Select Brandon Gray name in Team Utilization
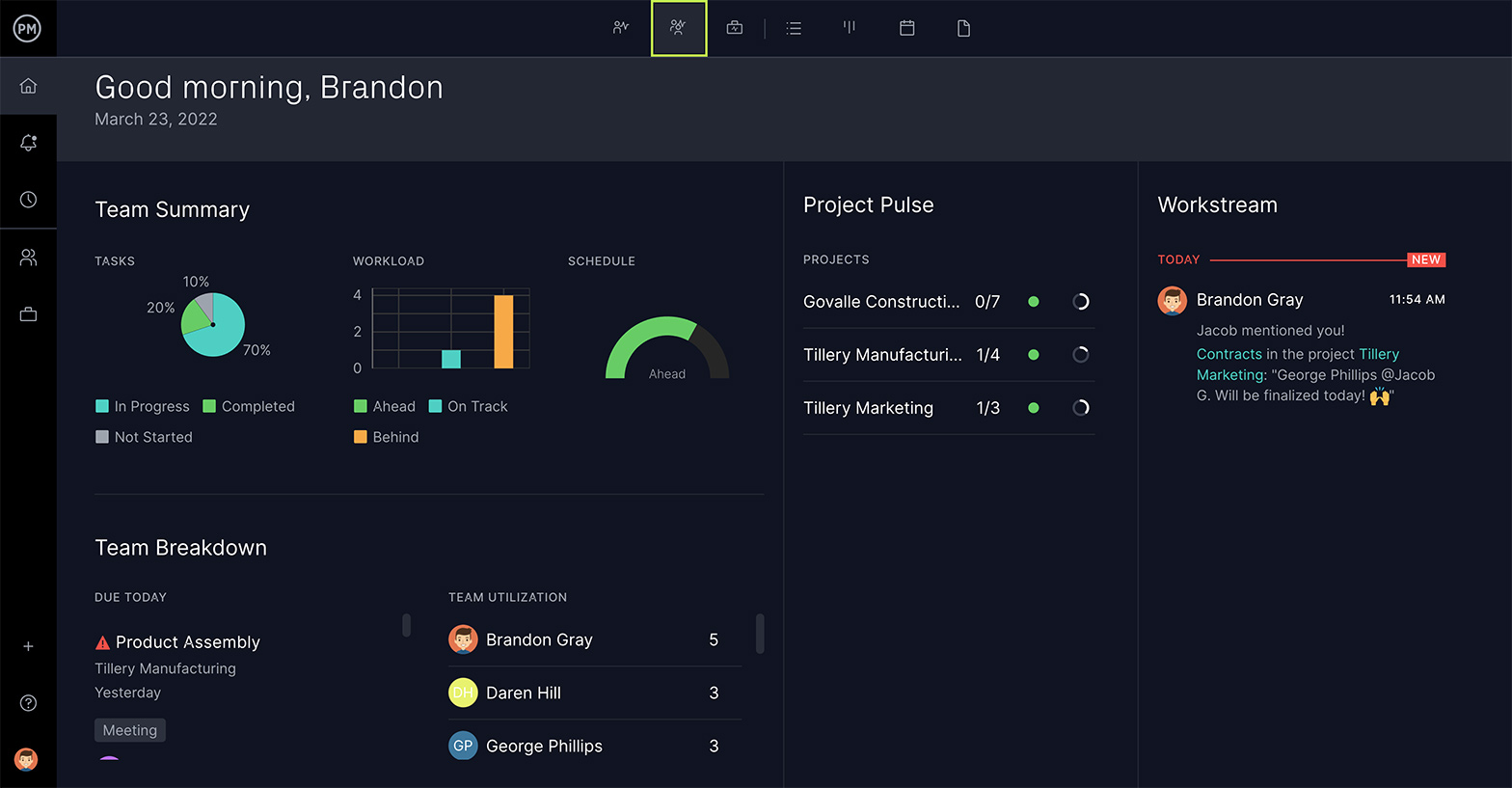Image resolution: width=1512 pixels, height=788 pixels. (539, 639)
